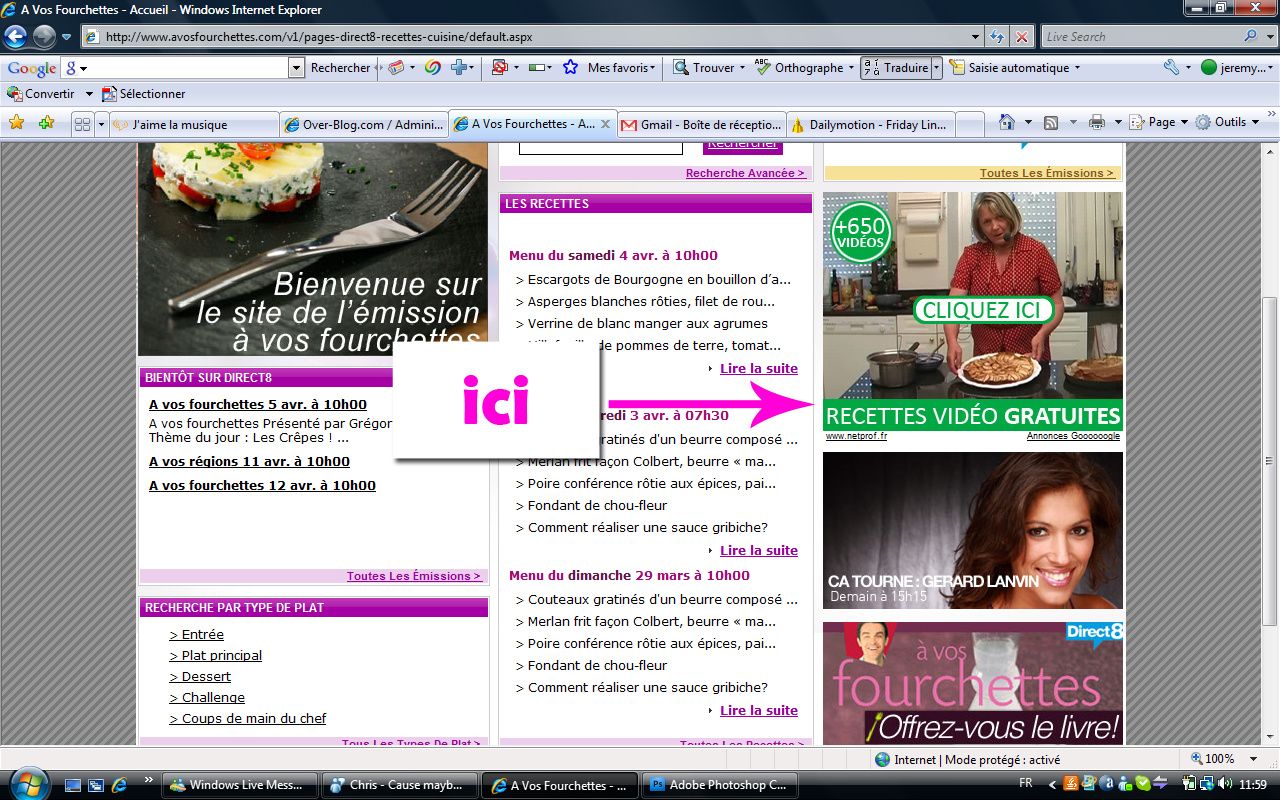Viewport: 1280px width, 800px height.
Task: Open the blank New Tab button
Action: click(970, 125)
